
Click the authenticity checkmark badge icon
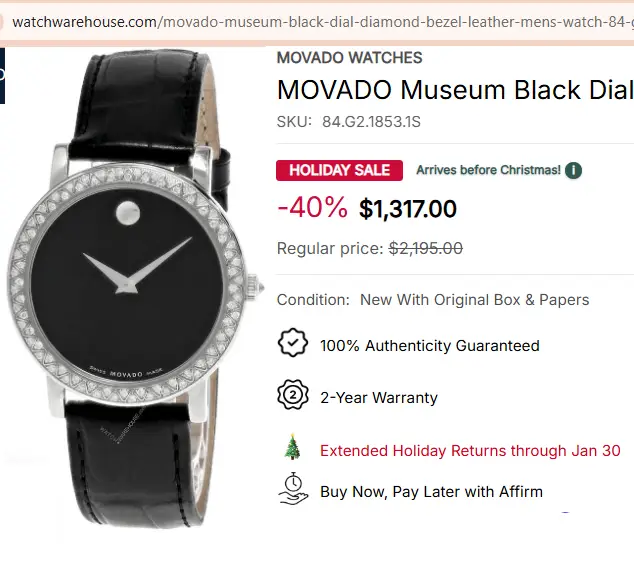tap(292, 344)
